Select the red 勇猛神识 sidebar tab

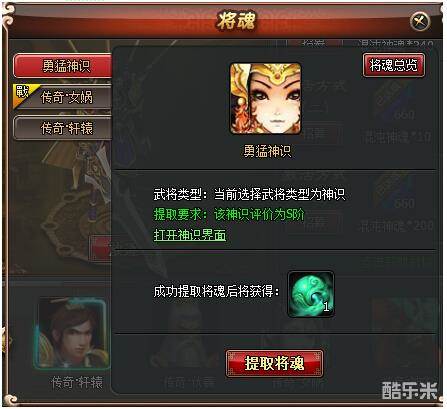(63, 66)
